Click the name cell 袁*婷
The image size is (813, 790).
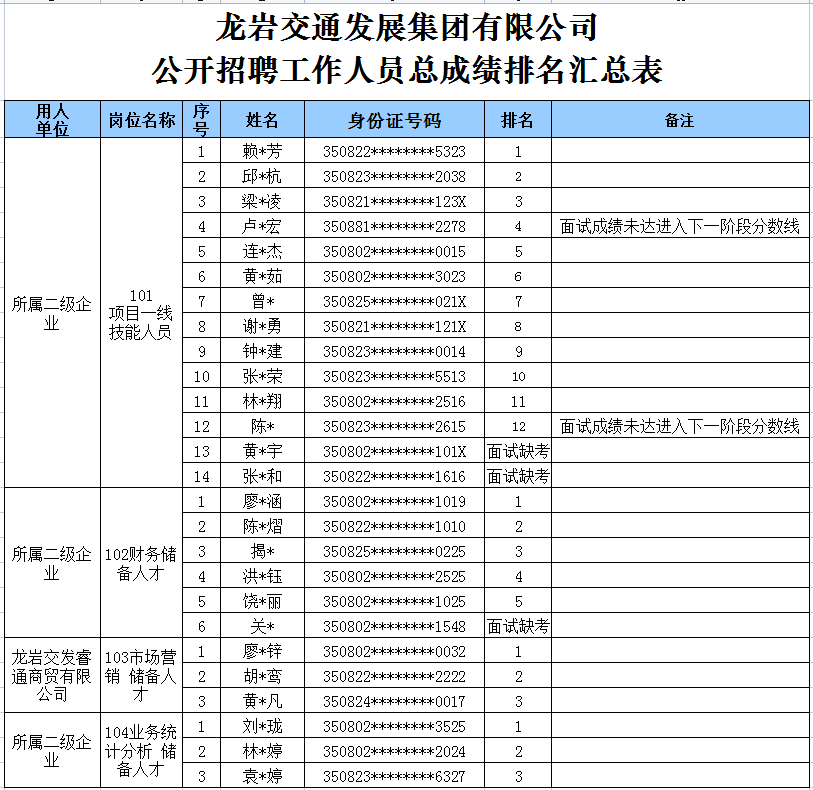(262, 775)
